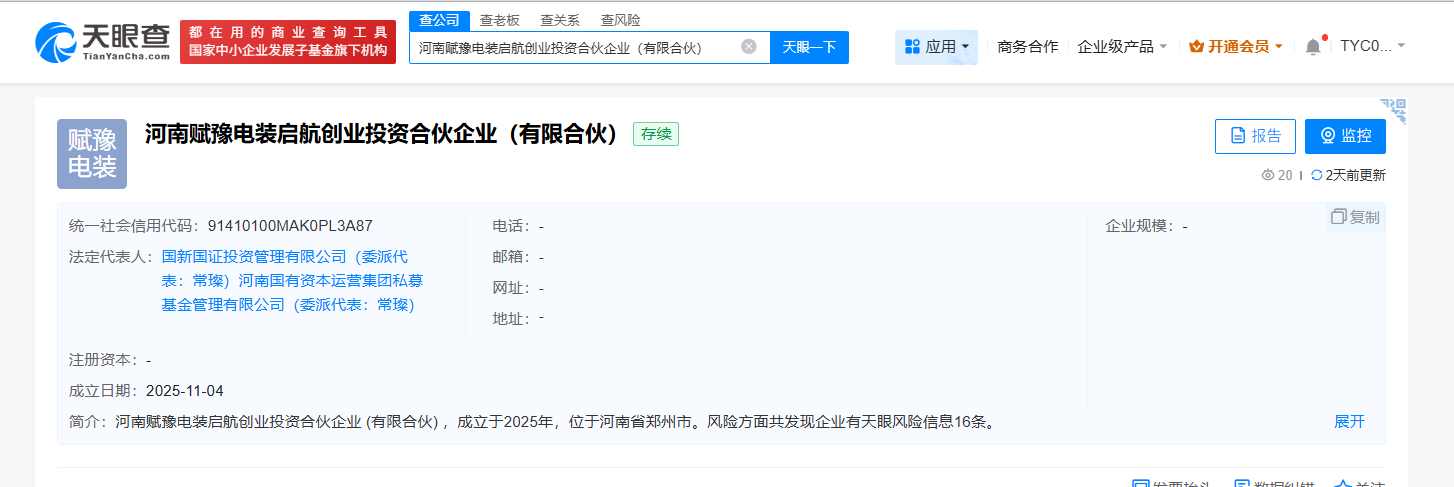The image size is (1454, 487).
Task: Open the 应用 dropdown menu
Action: (936, 46)
